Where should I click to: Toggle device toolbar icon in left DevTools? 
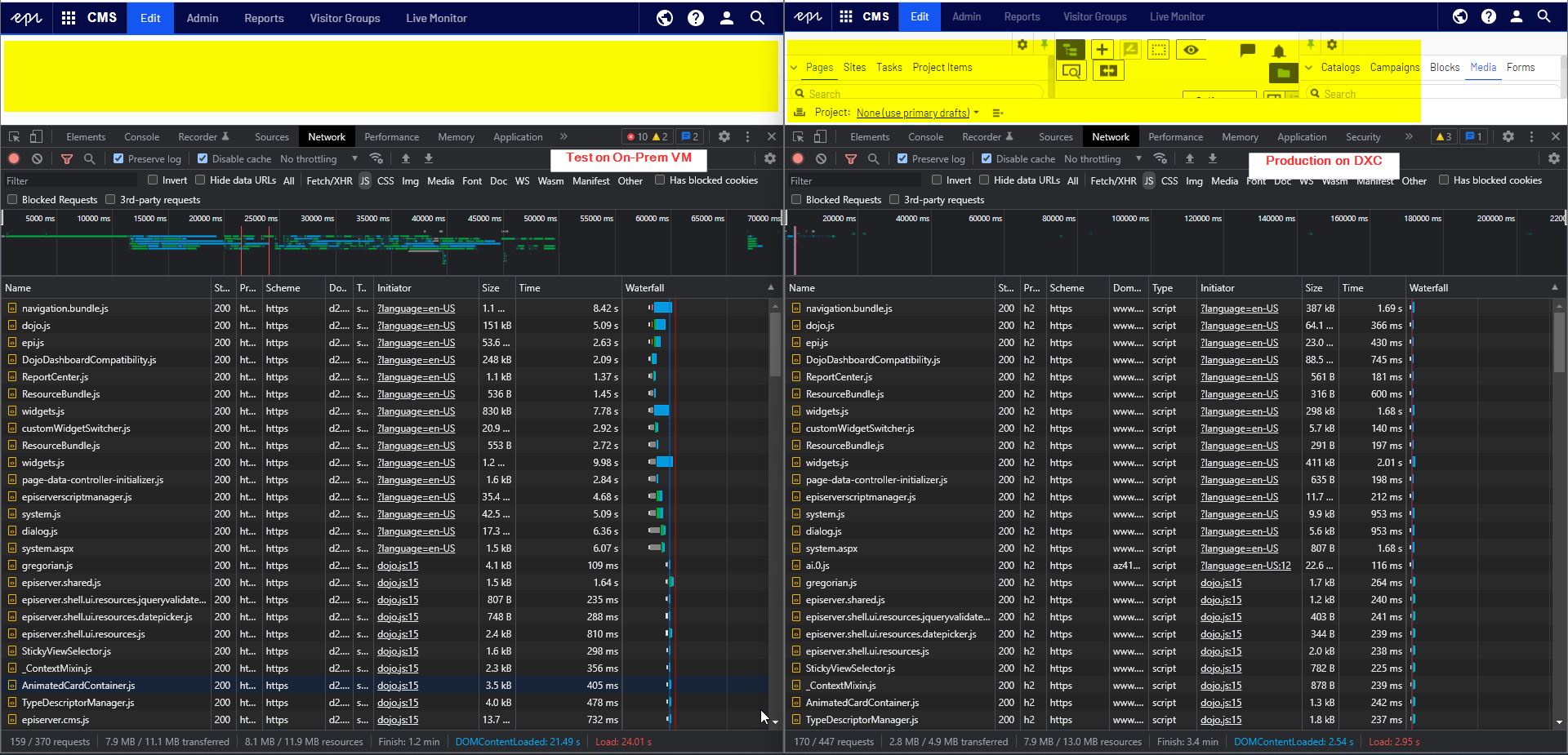pos(36,137)
